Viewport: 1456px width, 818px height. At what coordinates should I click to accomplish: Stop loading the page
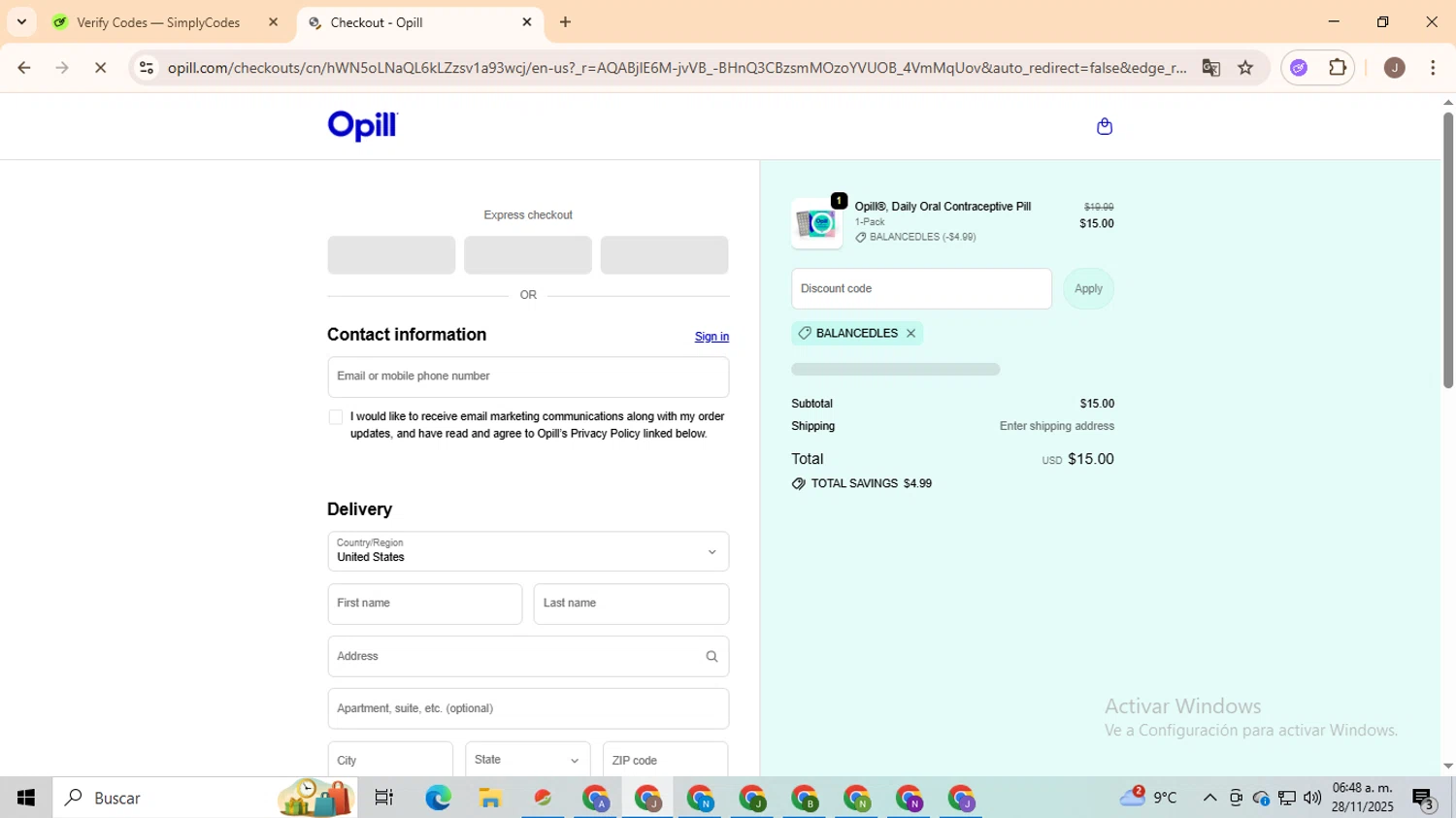click(100, 68)
